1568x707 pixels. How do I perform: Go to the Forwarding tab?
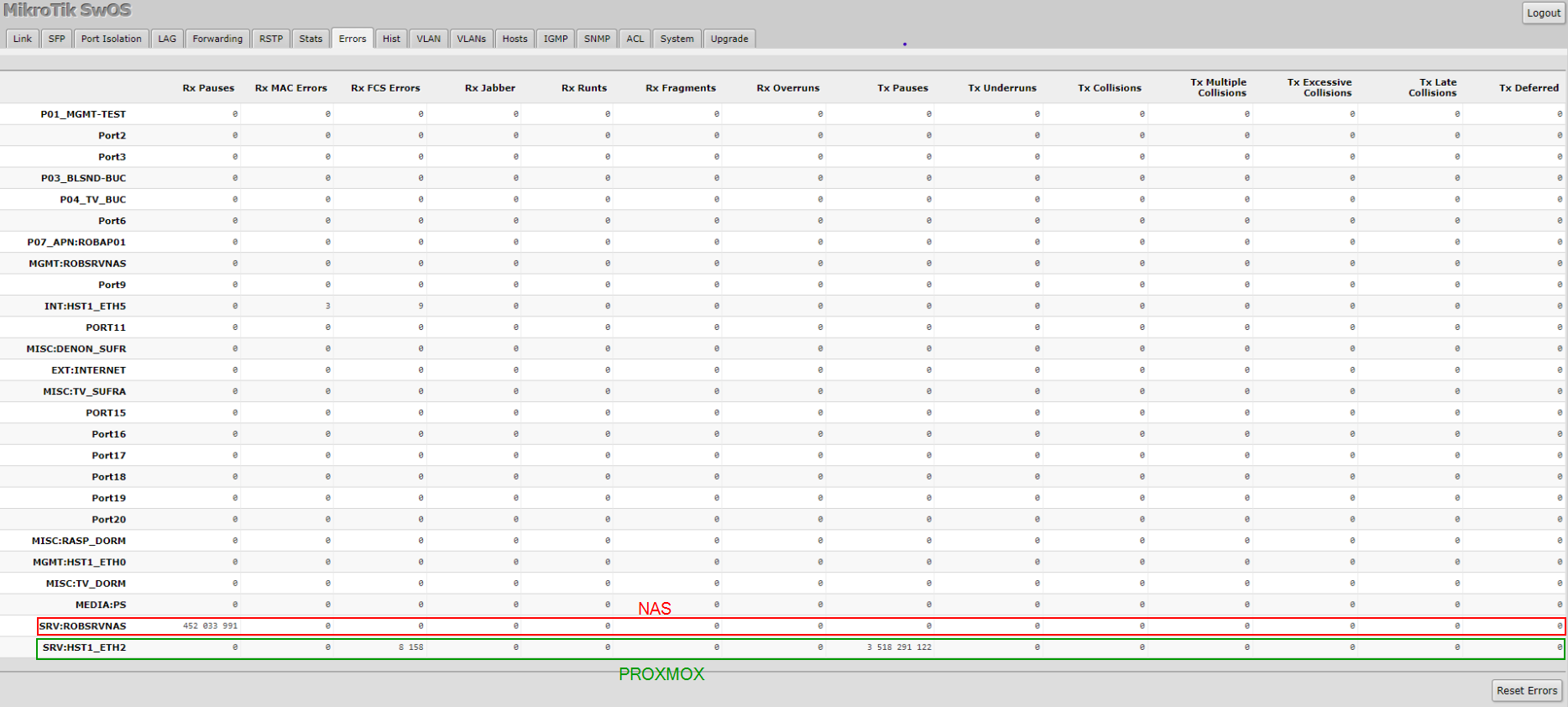217,39
